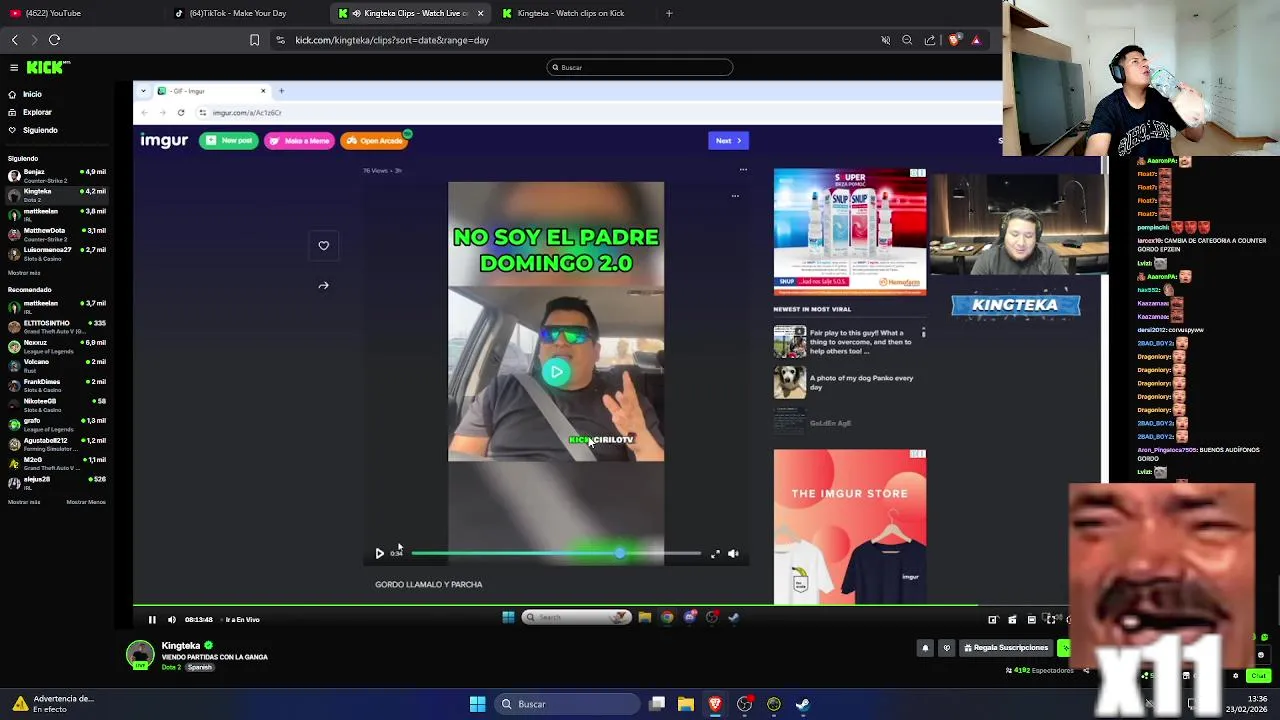This screenshot has height=720, width=1280.
Task: Click imgur 'New post' button
Action: click(229, 141)
